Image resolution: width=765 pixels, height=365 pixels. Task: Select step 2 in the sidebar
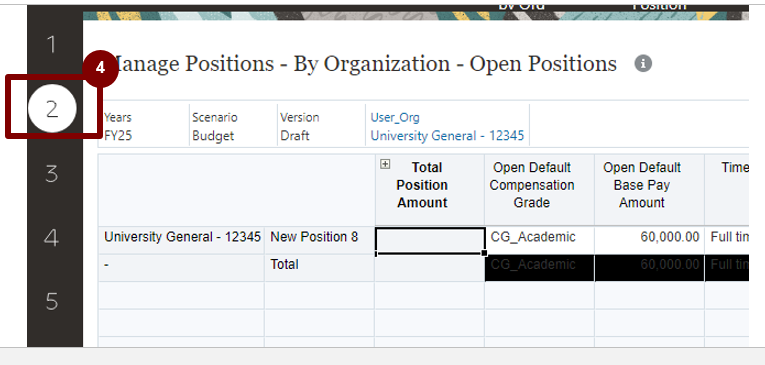click(52, 108)
